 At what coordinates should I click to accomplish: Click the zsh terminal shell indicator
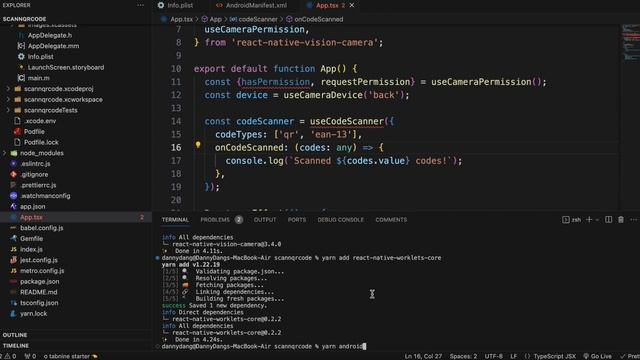571,220
